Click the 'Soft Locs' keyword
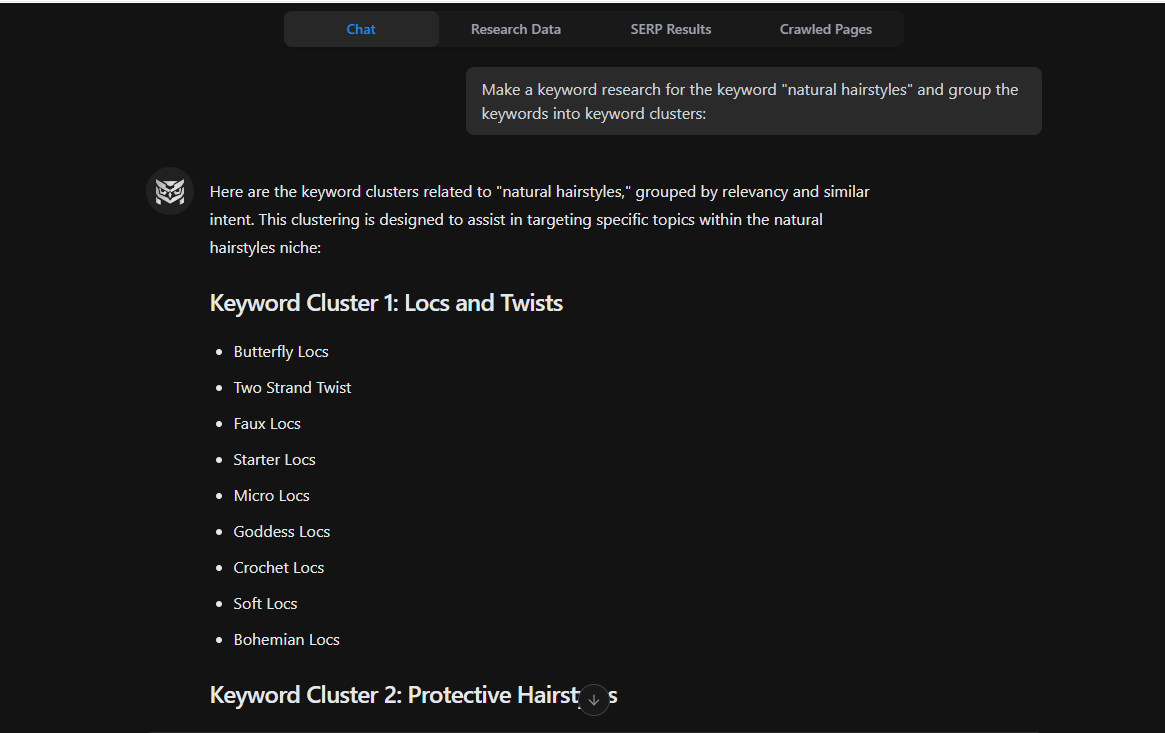Image resolution: width=1165 pixels, height=733 pixels. pyautogui.click(x=265, y=603)
